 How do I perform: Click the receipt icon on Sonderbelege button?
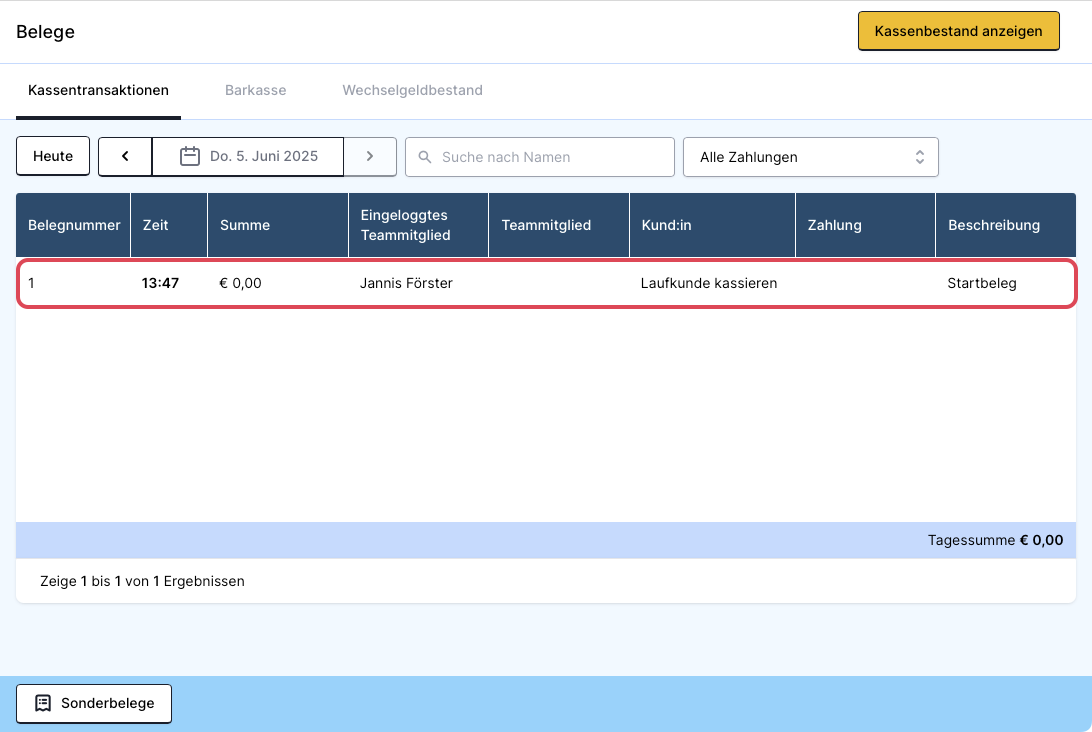[x=43, y=703]
